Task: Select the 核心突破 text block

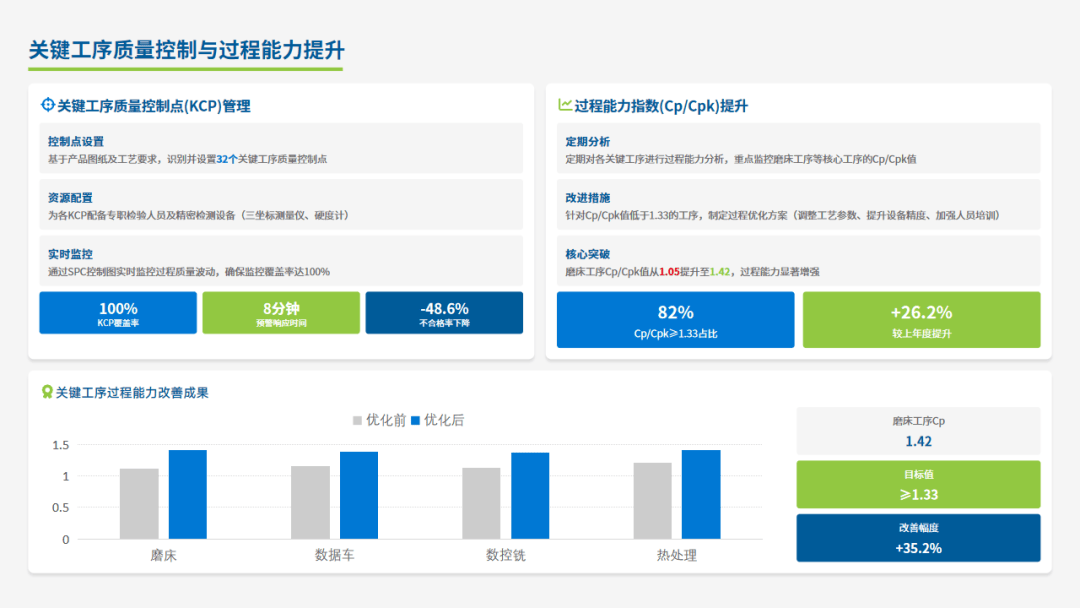Action: pos(802,262)
